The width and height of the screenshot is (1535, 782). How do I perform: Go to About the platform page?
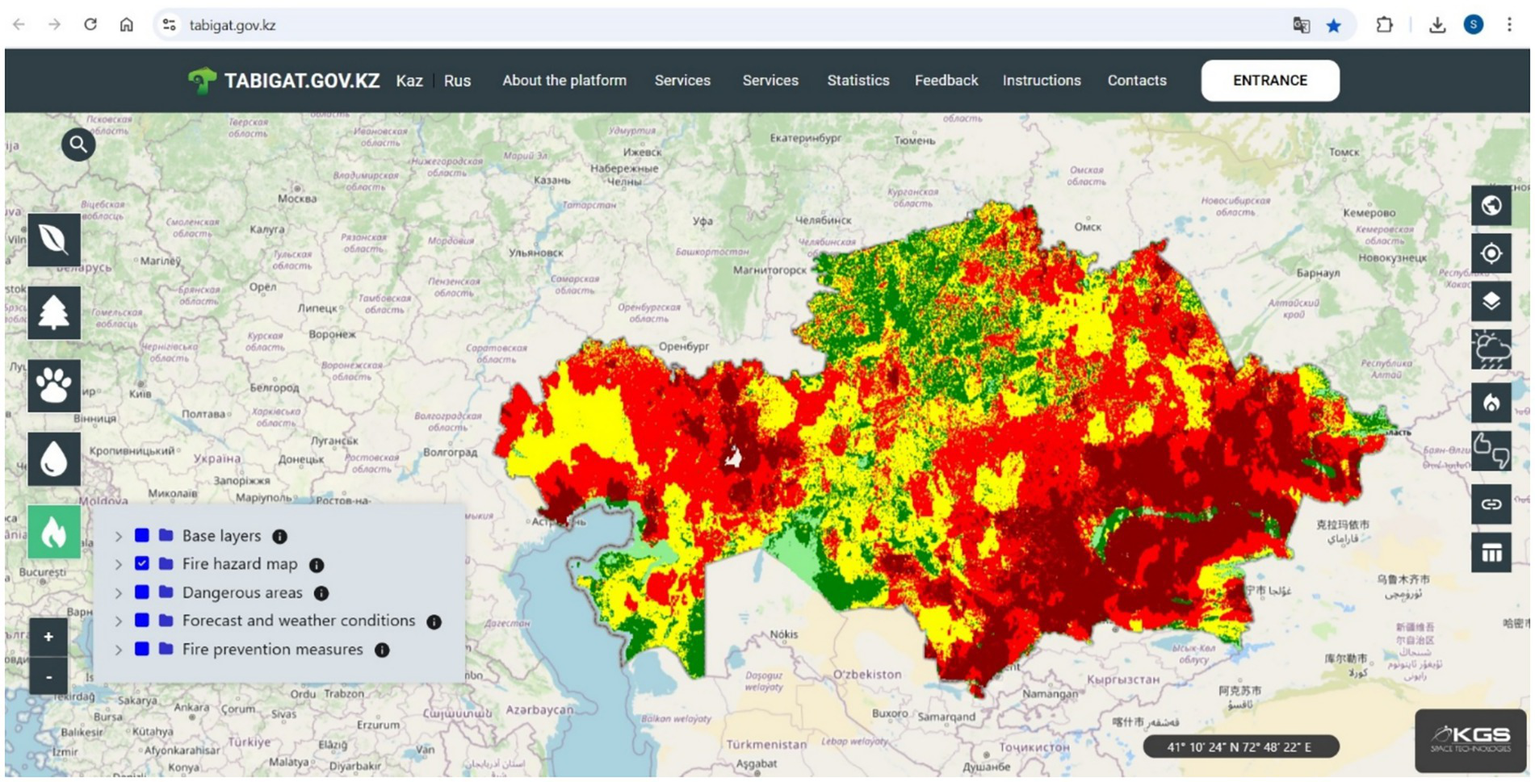[x=564, y=81]
